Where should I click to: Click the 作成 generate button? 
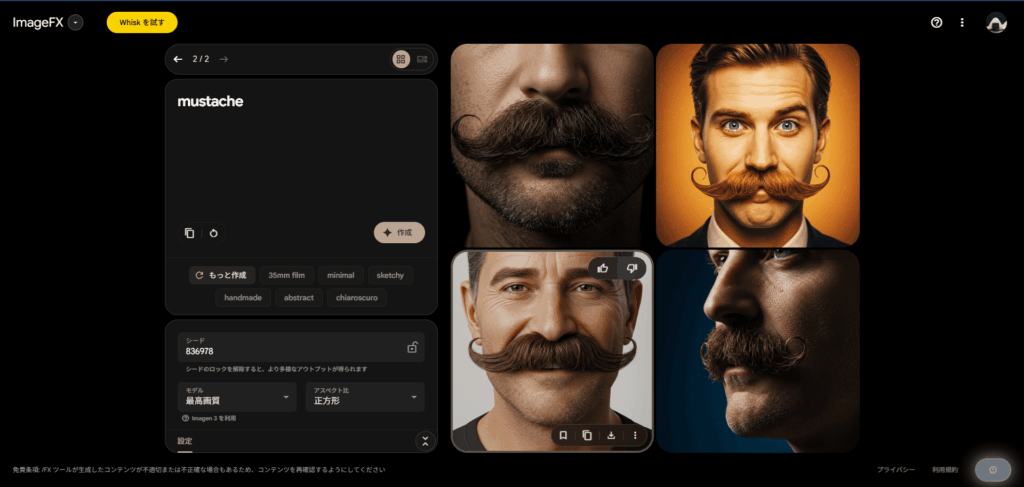[x=399, y=232]
